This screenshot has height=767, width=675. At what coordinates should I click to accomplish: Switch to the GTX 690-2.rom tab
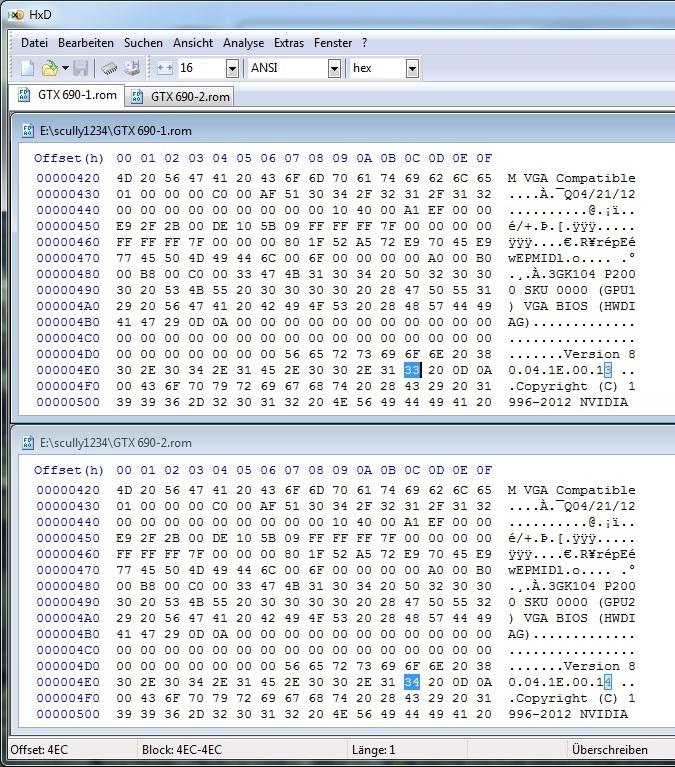180,96
